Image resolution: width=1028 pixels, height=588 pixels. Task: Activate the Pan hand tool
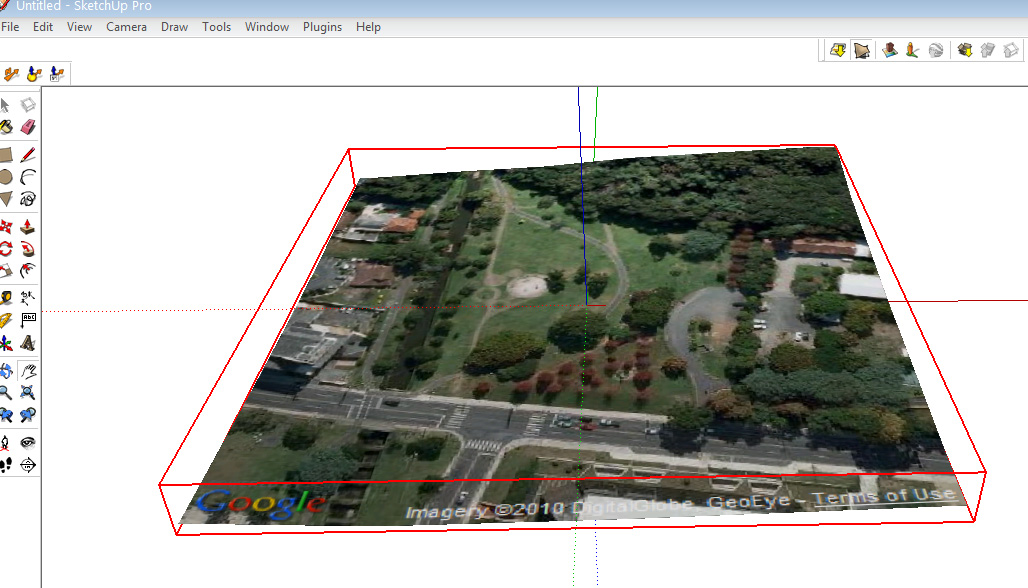pyautogui.click(x=28, y=371)
